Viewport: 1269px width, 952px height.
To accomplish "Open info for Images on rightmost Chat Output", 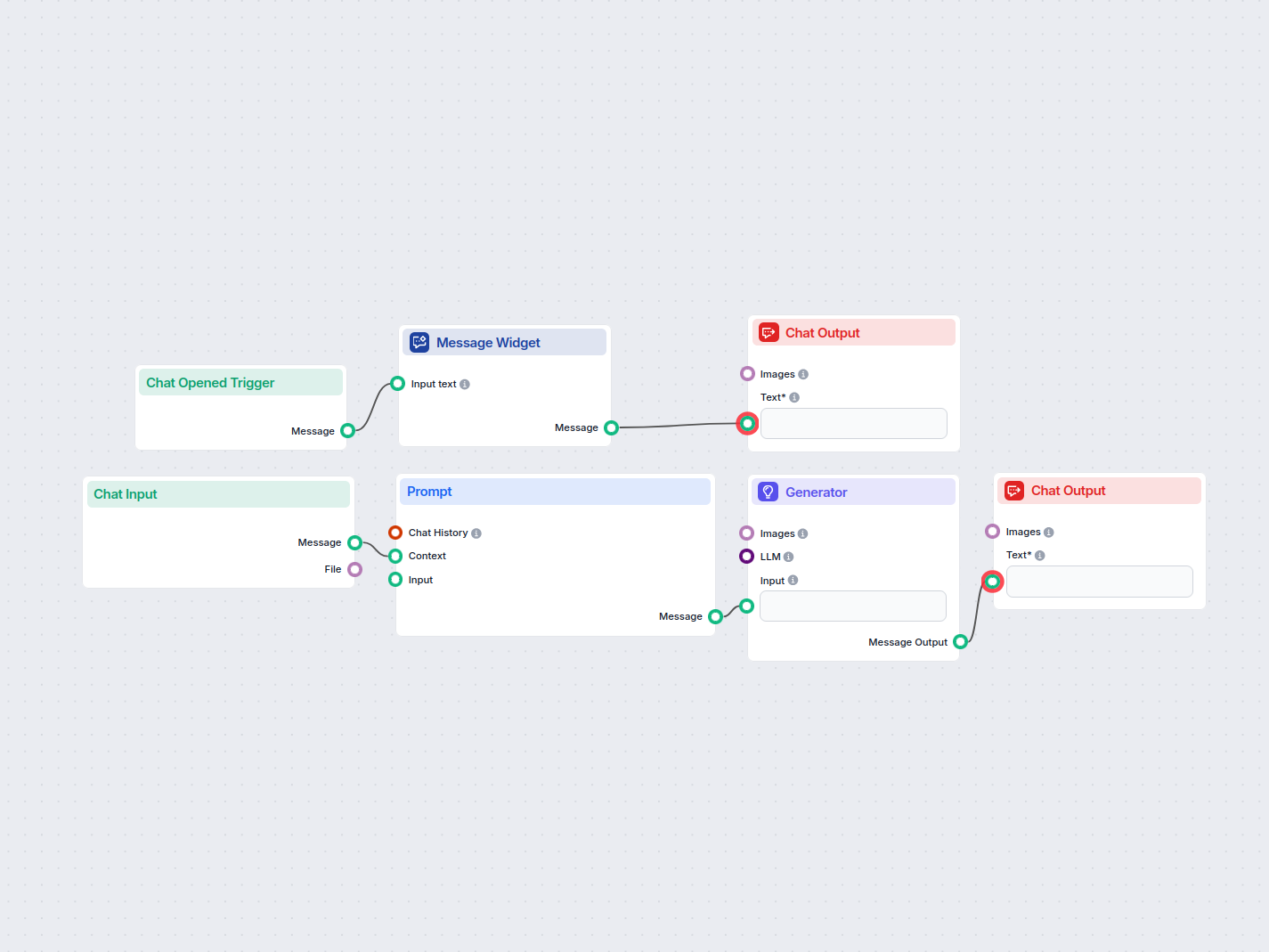I will 1049,532.
